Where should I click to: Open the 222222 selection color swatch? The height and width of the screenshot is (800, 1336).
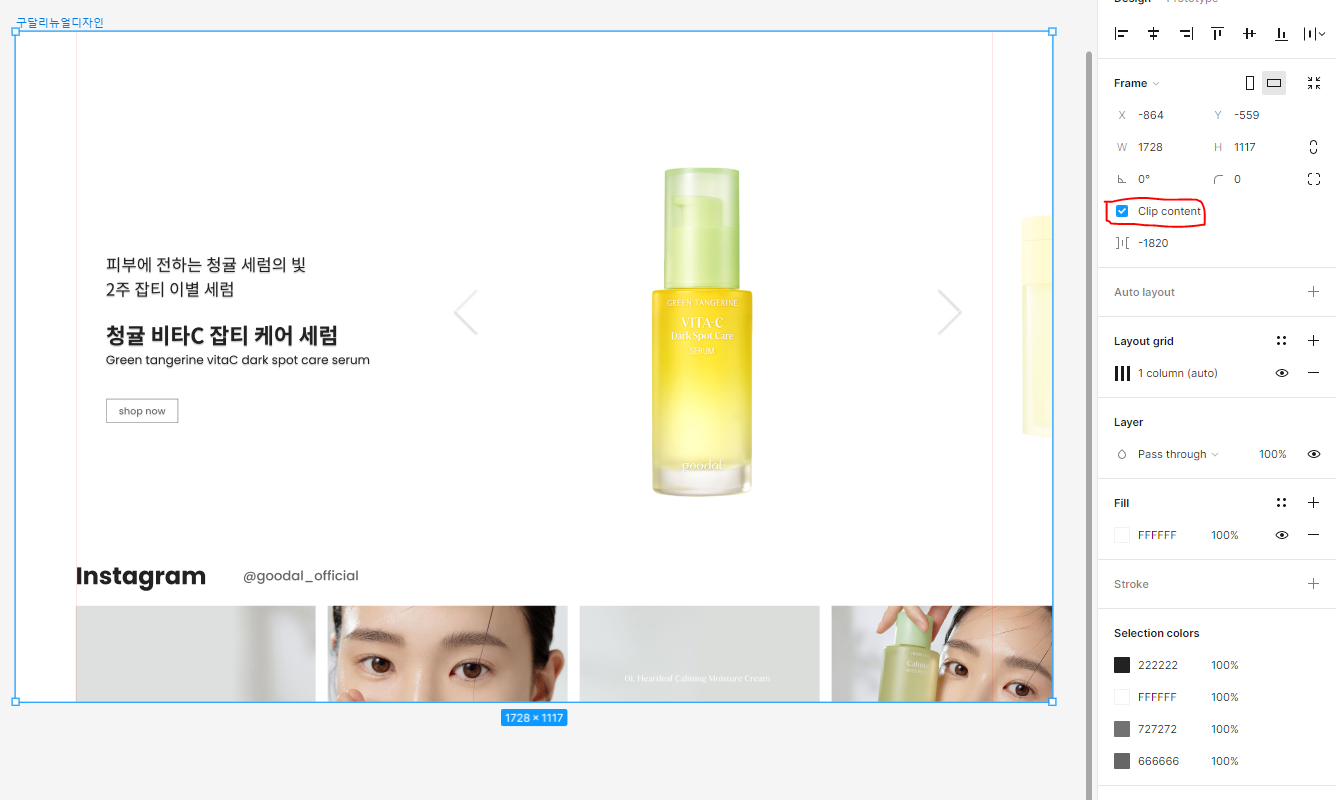1122,665
